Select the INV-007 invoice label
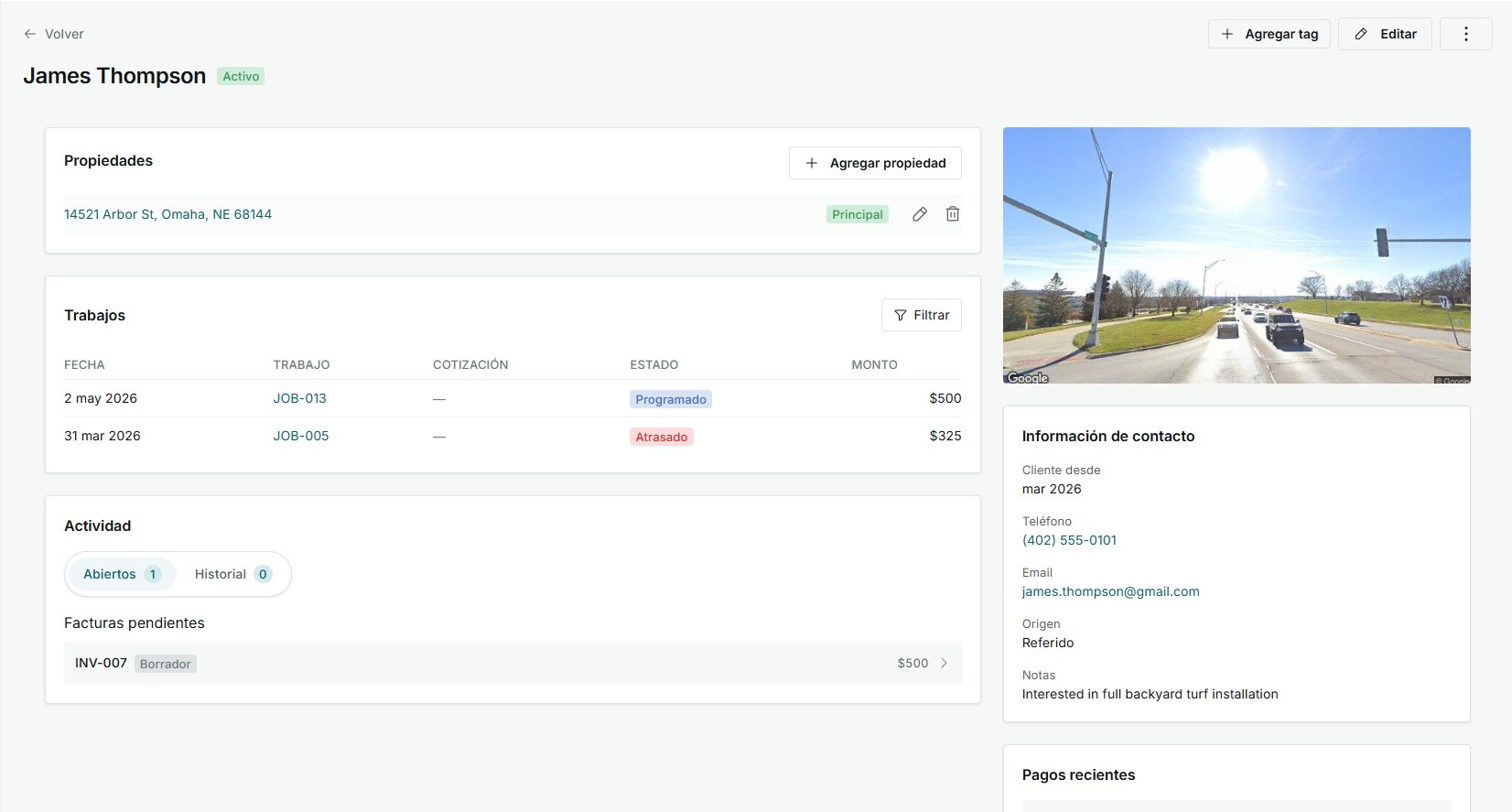1512x812 pixels. tap(101, 663)
